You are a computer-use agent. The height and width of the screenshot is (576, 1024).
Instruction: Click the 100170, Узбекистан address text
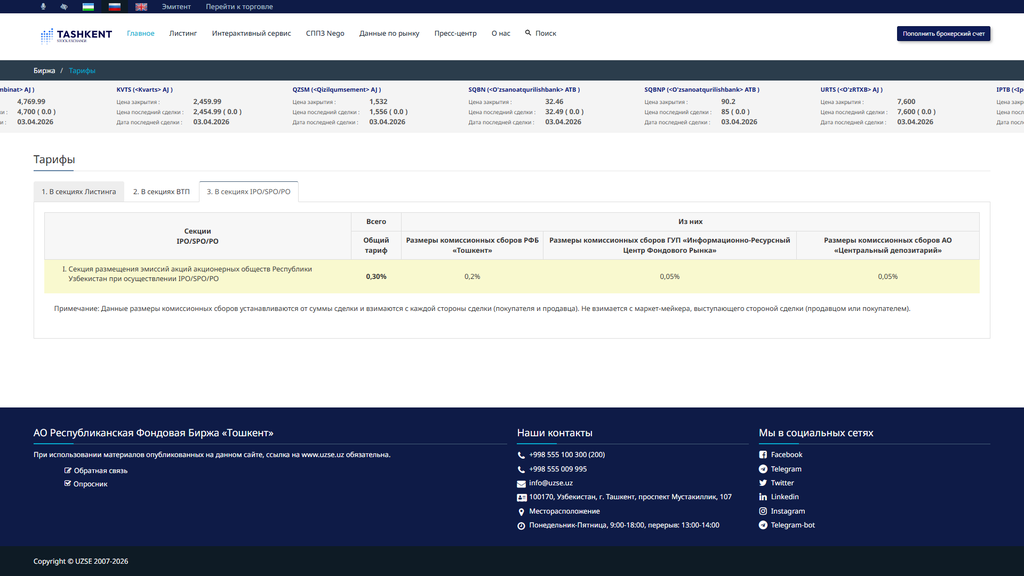(630, 497)
